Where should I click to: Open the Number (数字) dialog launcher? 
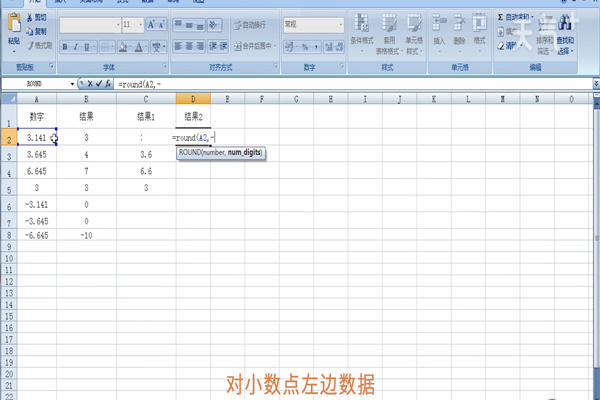click(342, 67)
